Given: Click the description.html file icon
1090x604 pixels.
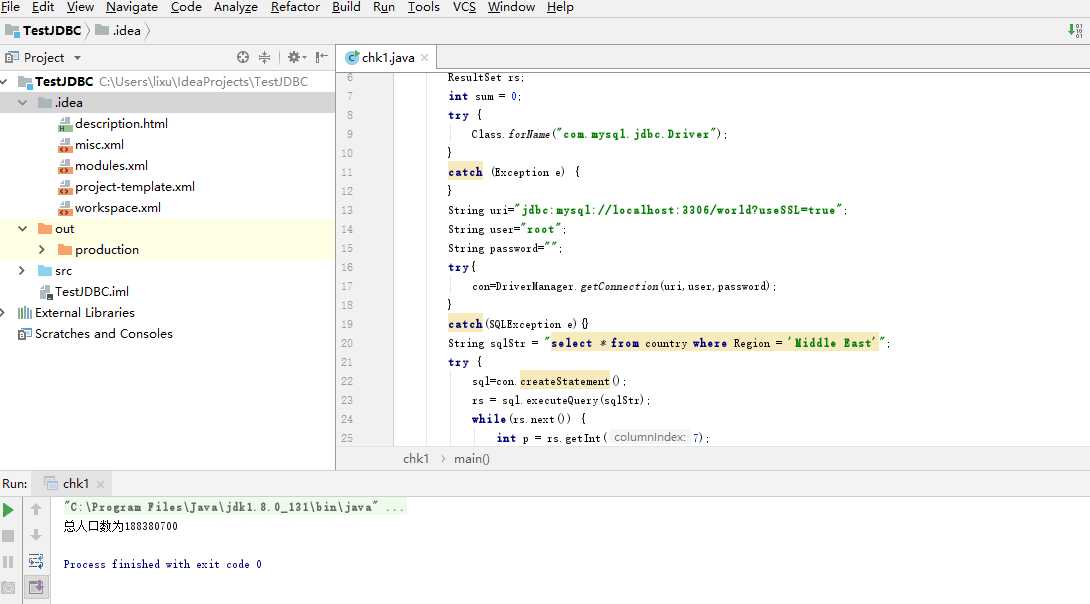Looking at the screenshot, I should (65, 124).
